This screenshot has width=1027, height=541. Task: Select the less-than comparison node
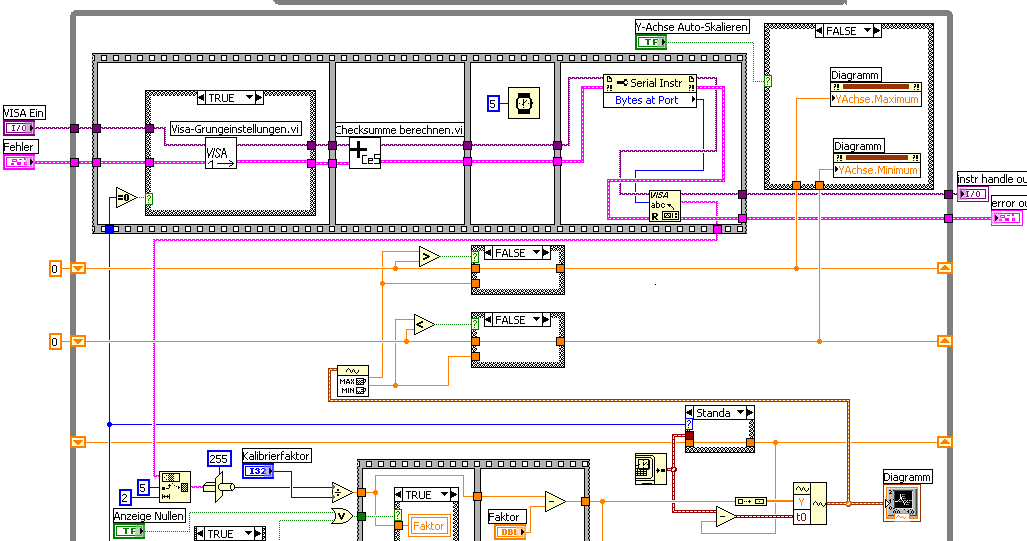(424, 324)
